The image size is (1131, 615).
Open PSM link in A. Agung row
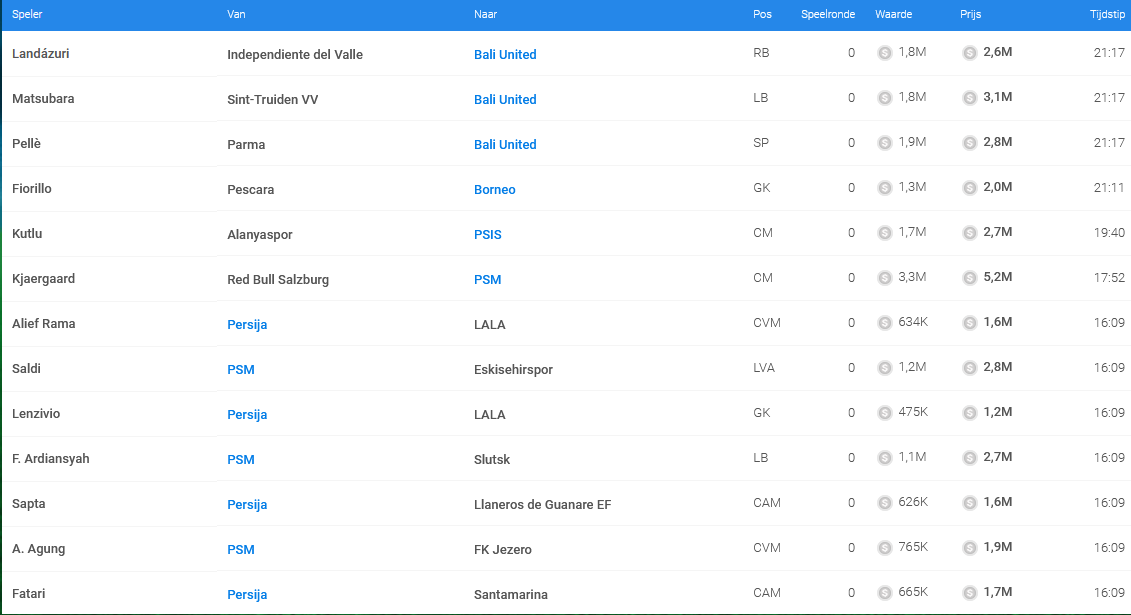coord(240,549)
